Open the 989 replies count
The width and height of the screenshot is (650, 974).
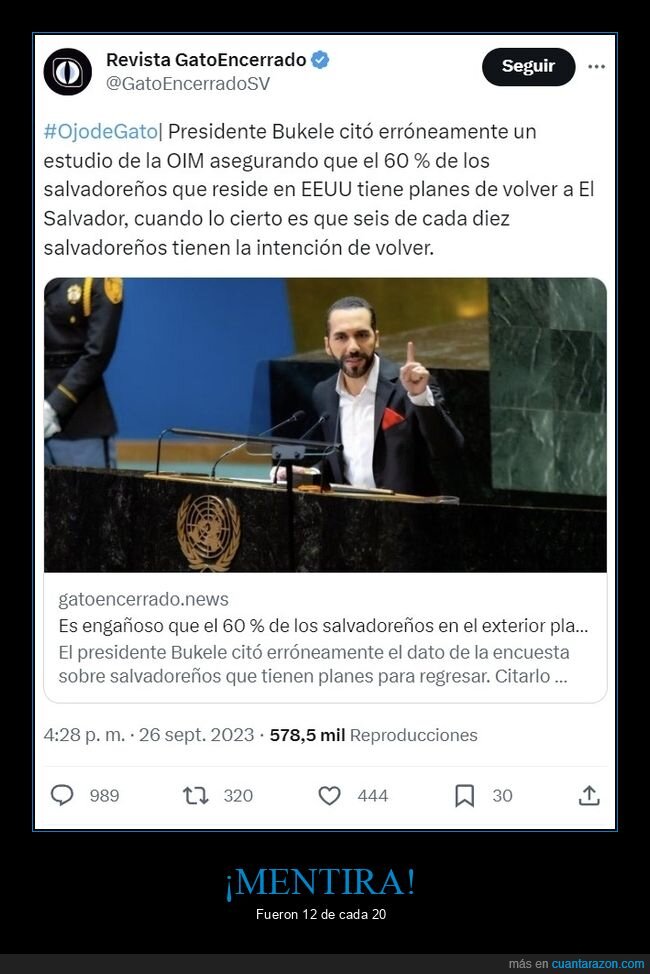click(104, 796)
